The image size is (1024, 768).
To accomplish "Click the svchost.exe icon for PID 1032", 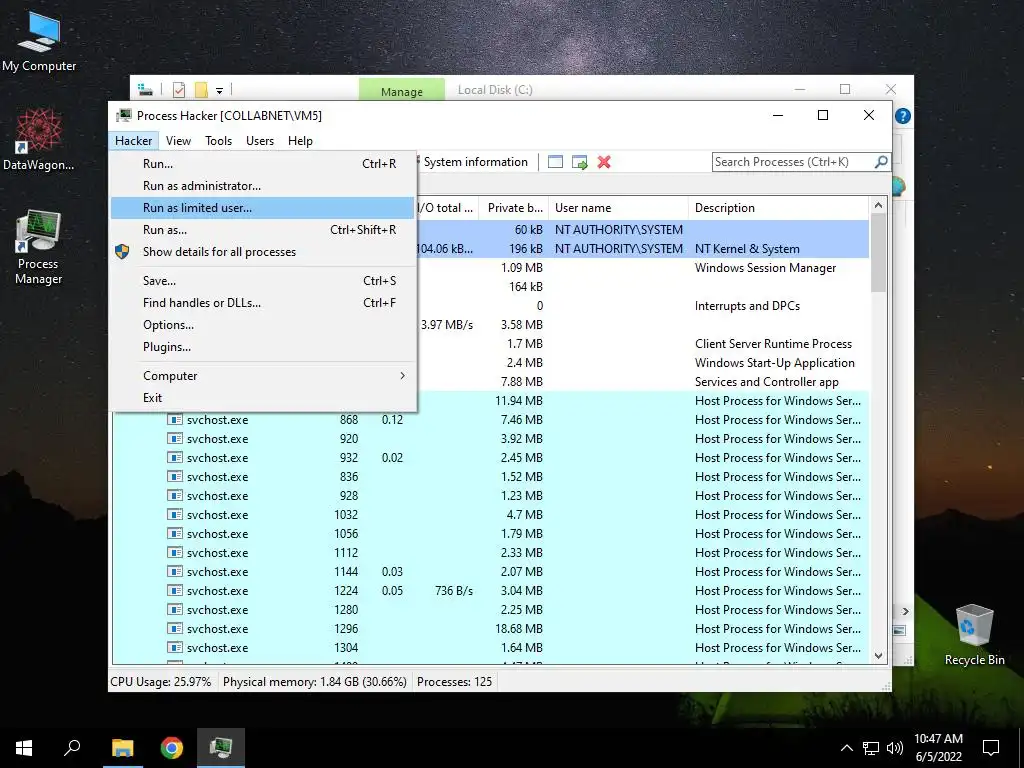I will 174,515.
